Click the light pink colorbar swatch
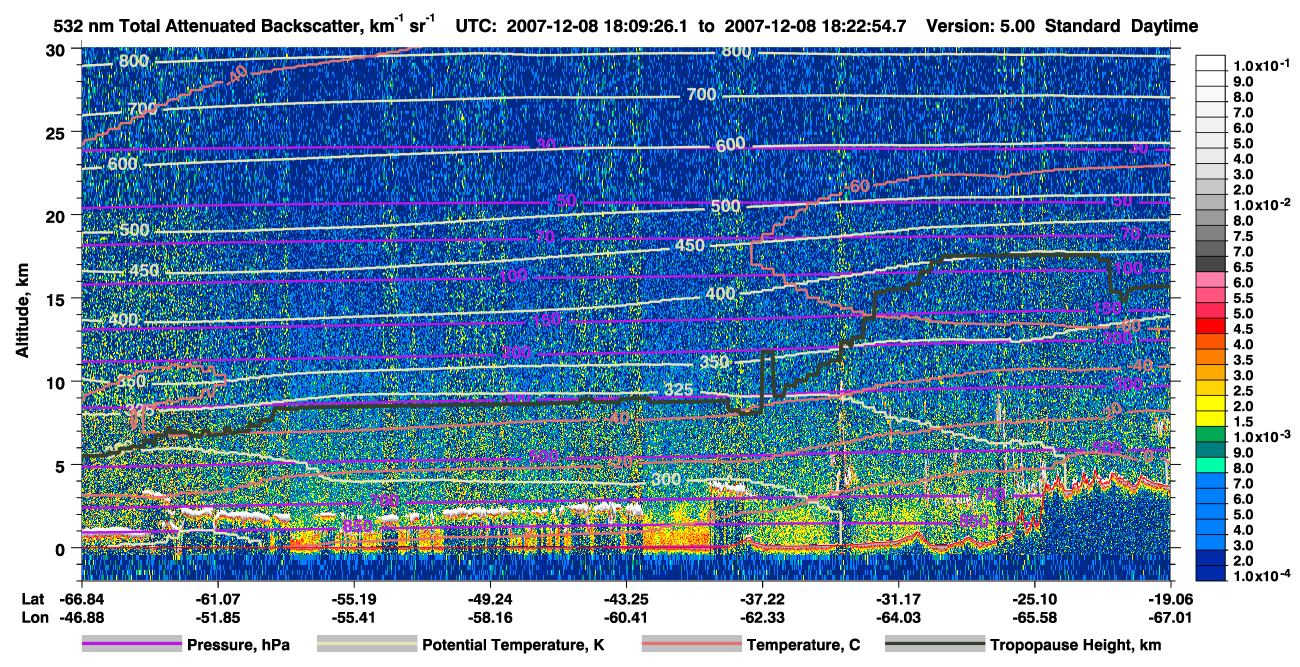Image resolution: width=1300 pixels, height=667 pixels. click(x=1211, y=279)
